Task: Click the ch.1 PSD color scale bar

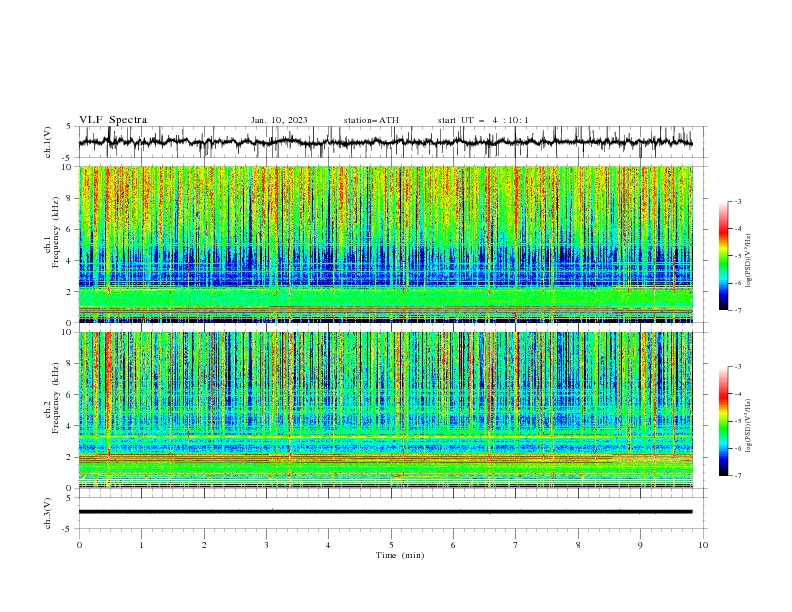Action: [x=723, y=256]
